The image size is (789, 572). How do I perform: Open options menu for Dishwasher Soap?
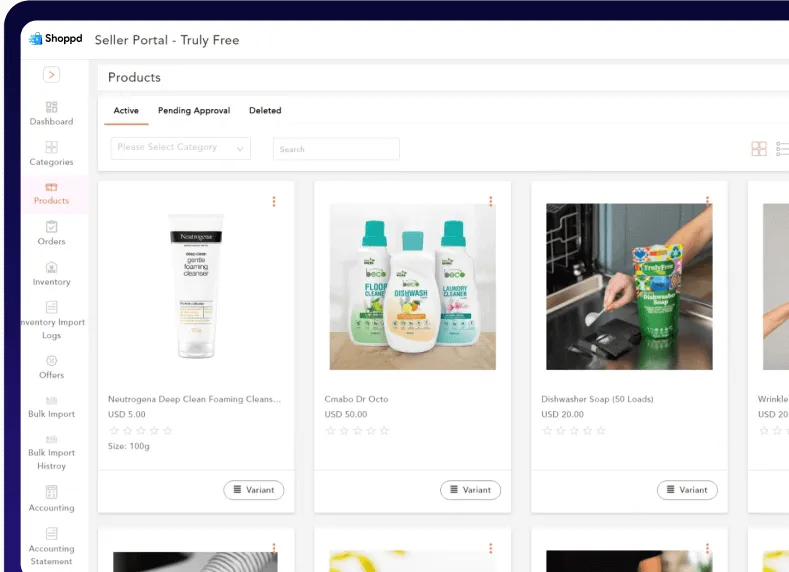point(707,201)
